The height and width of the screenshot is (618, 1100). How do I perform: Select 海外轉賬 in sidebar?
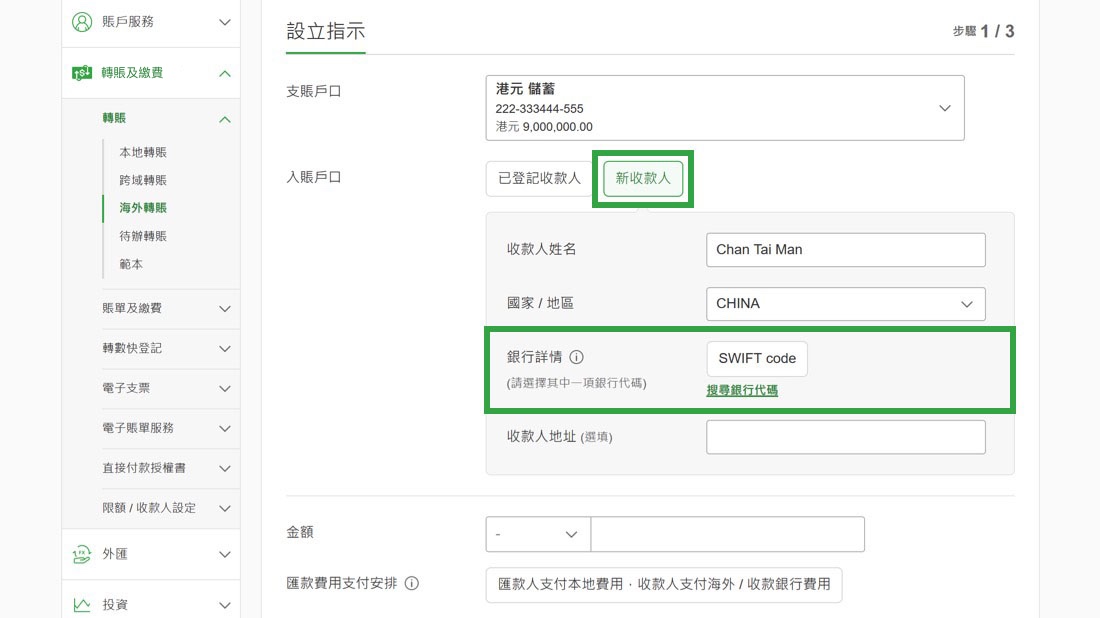[143, 208]
